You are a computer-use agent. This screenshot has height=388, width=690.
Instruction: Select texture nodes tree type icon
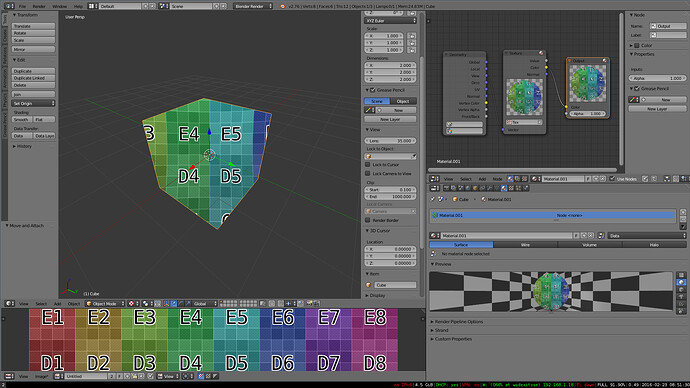(524, 179)
